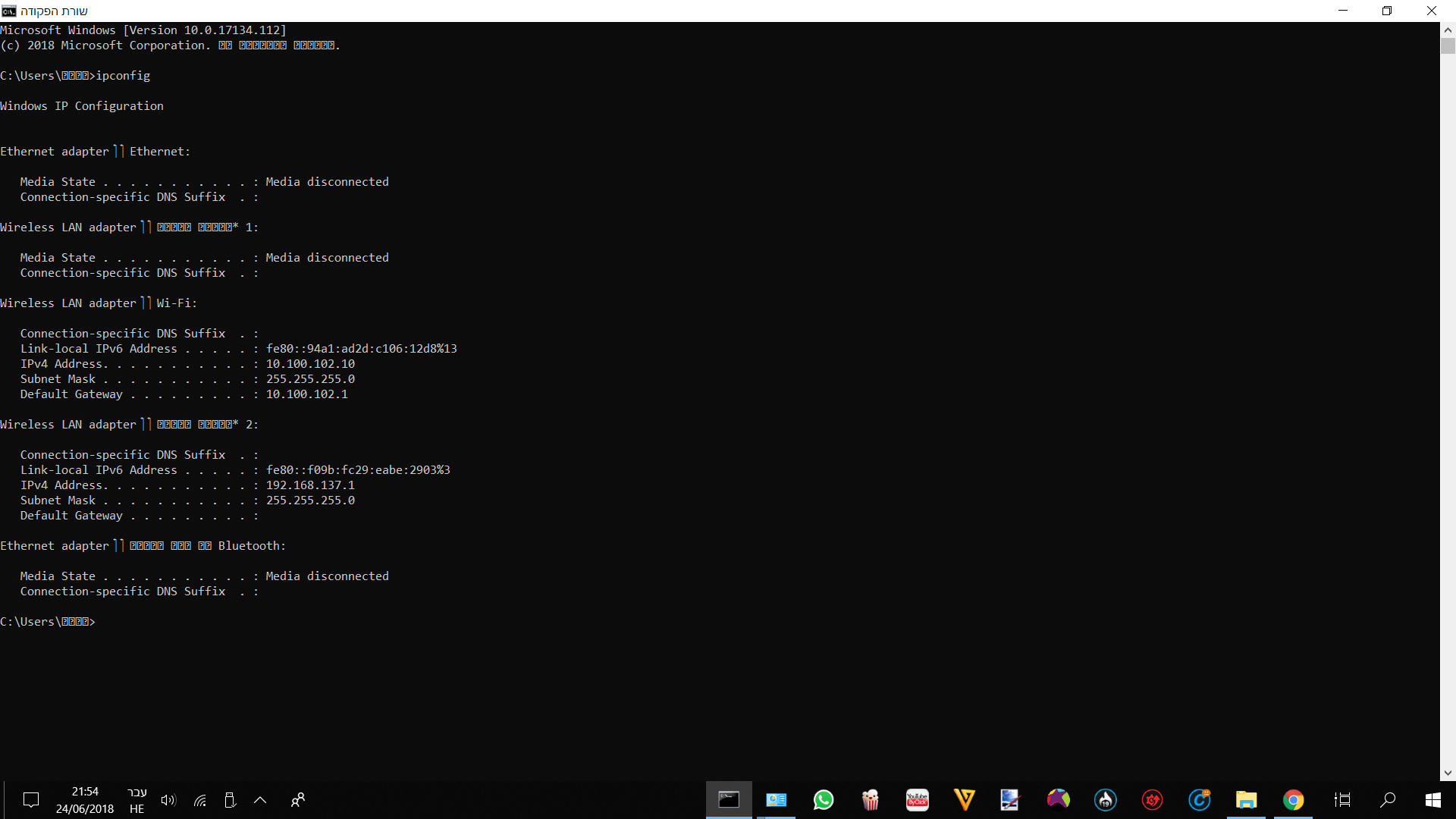Click the IPv6 address fe80::f09b:fc29:eabe:2903%3

tap(358, 470)
